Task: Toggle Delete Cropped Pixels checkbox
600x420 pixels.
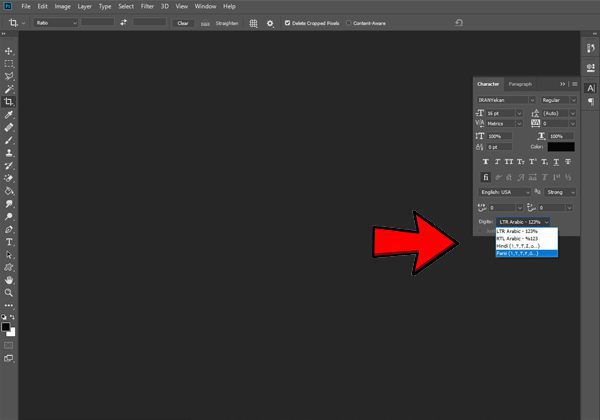Action: (x=287, y=23)
